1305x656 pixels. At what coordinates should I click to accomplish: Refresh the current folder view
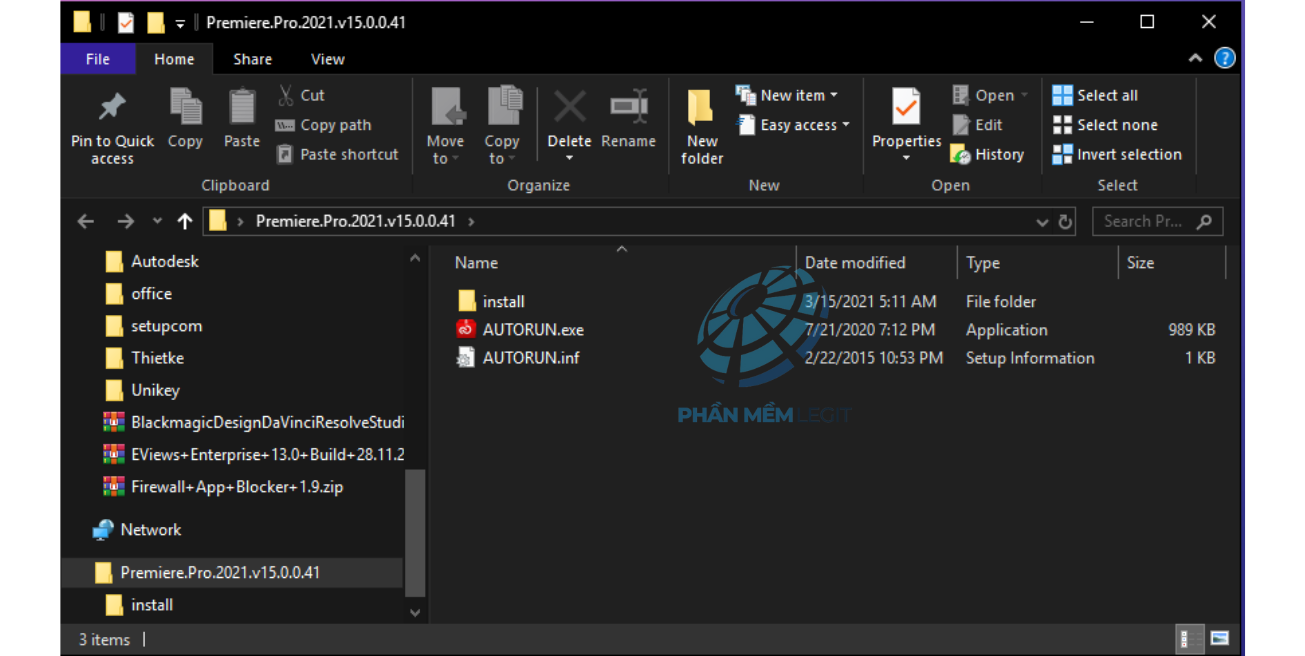pos(1066,222)
